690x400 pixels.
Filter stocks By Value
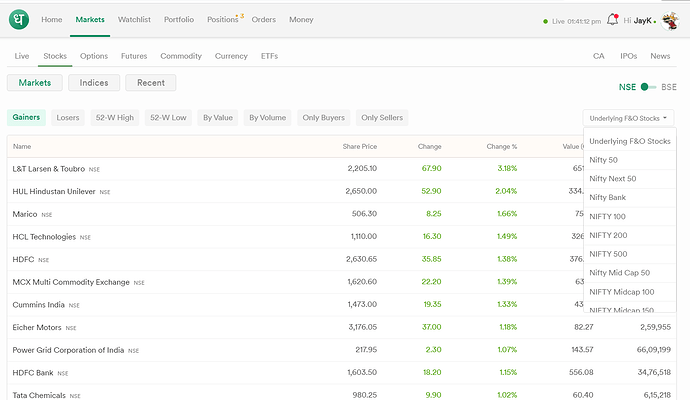[x=218, y=117]
